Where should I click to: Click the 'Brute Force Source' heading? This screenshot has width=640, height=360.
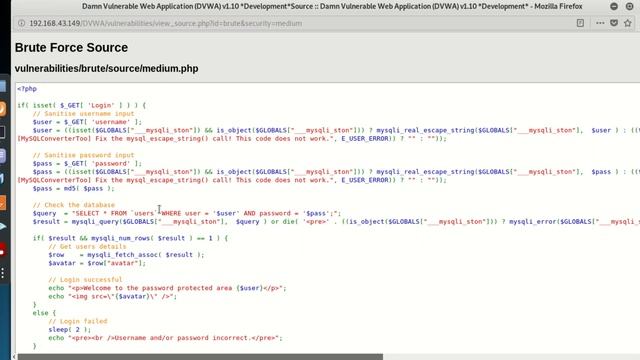point(71,47)
